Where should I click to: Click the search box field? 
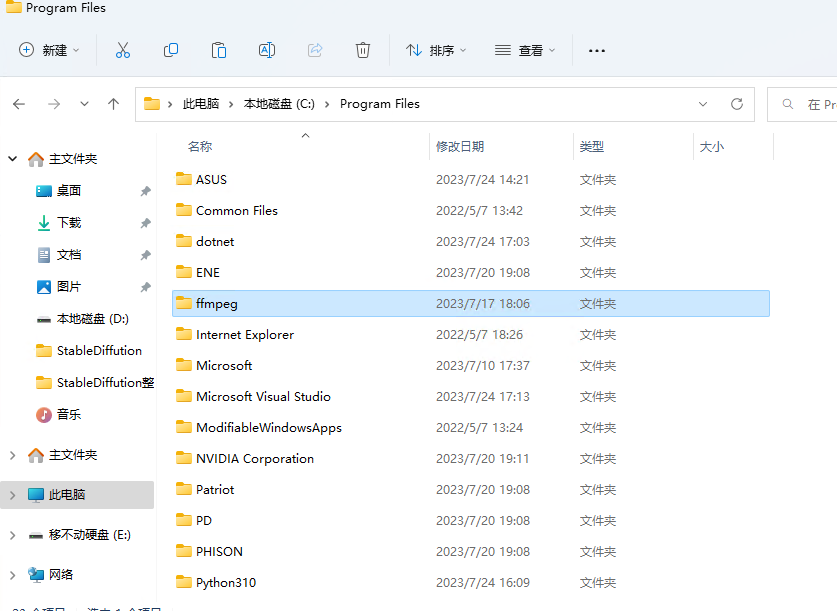click(x=802, y=104)
